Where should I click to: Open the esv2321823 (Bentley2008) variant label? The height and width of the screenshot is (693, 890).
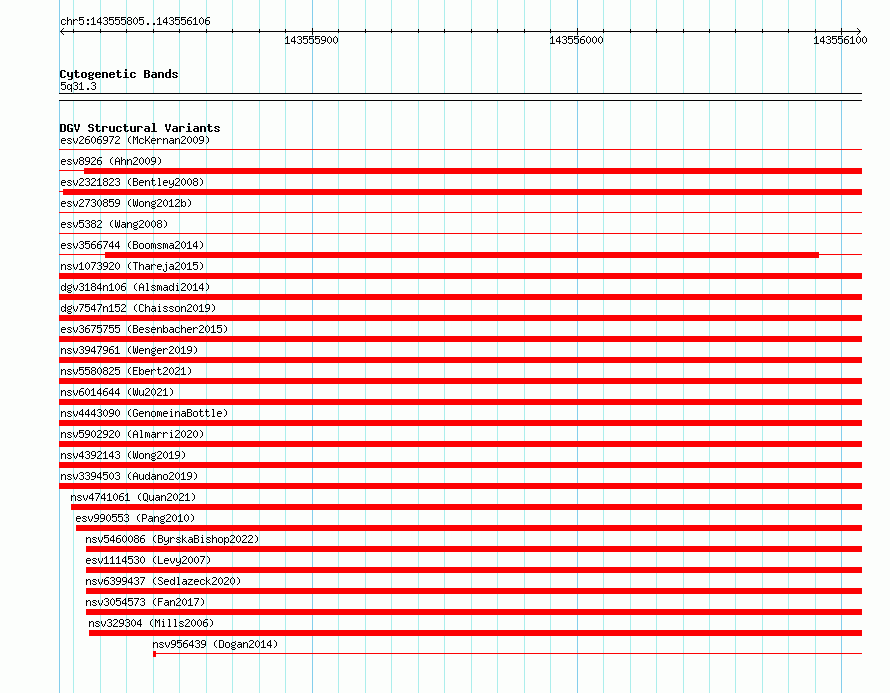pos(132,182)
